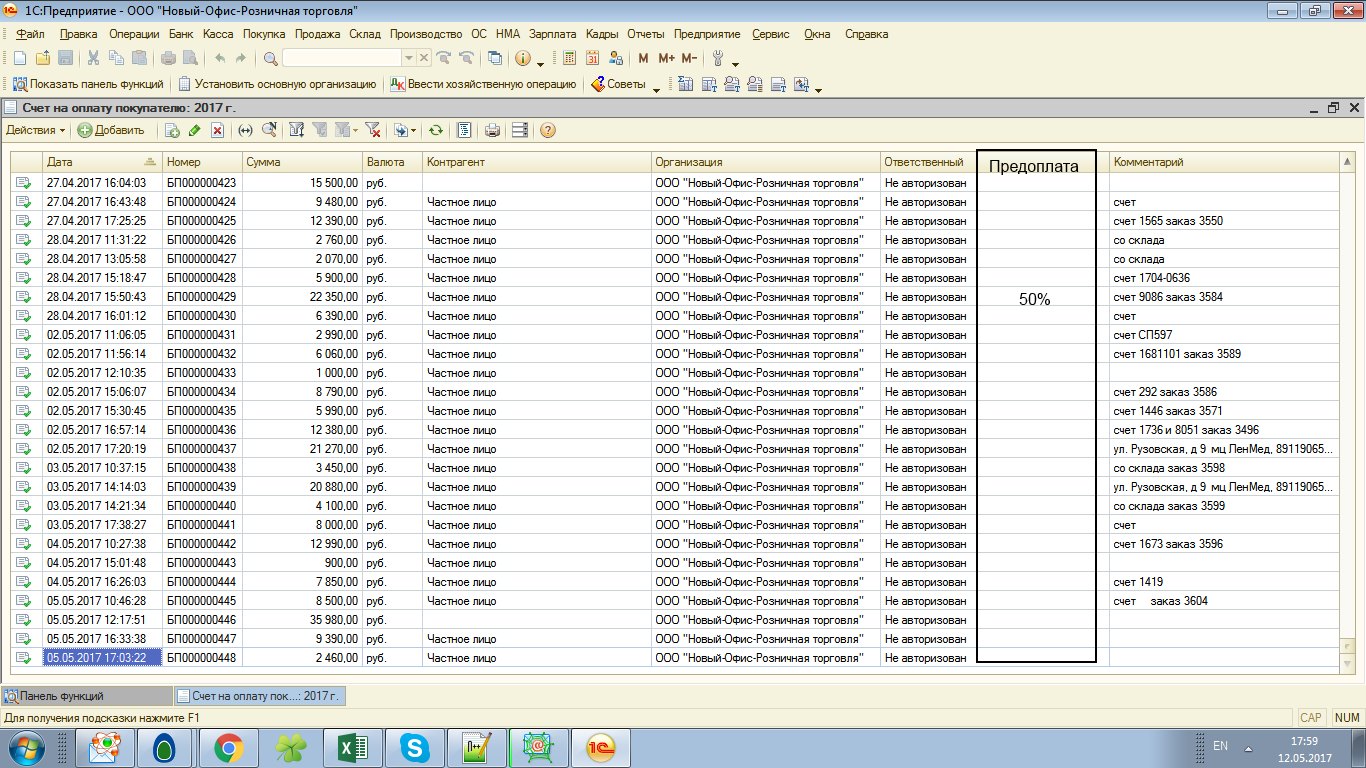1366x768 pixels.
Task: Click the print icon in list toolbar
Action: click(x=492, y=130)
